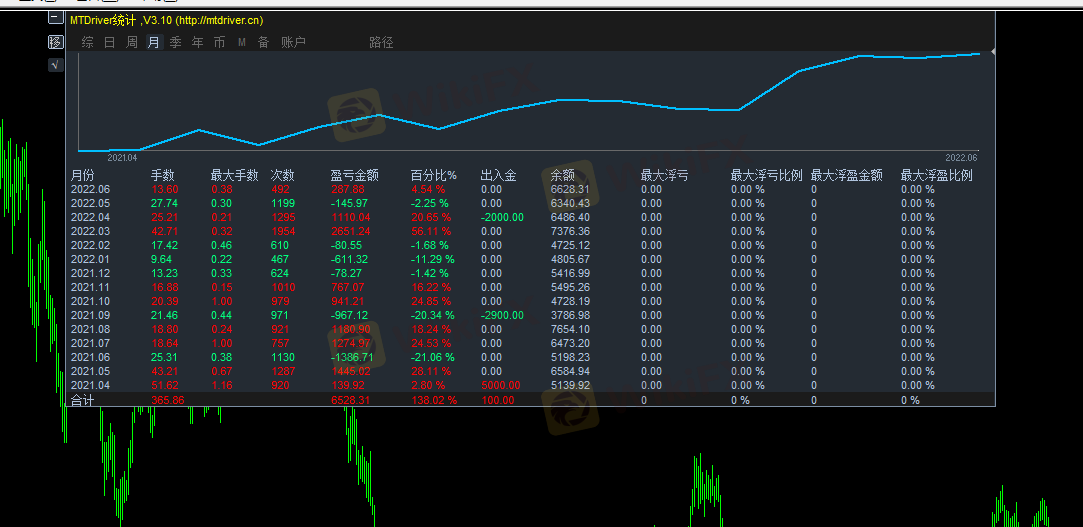Select the 2022.03 row
The width and height of the screenshot is (1083, 527).
pos(90,231)
